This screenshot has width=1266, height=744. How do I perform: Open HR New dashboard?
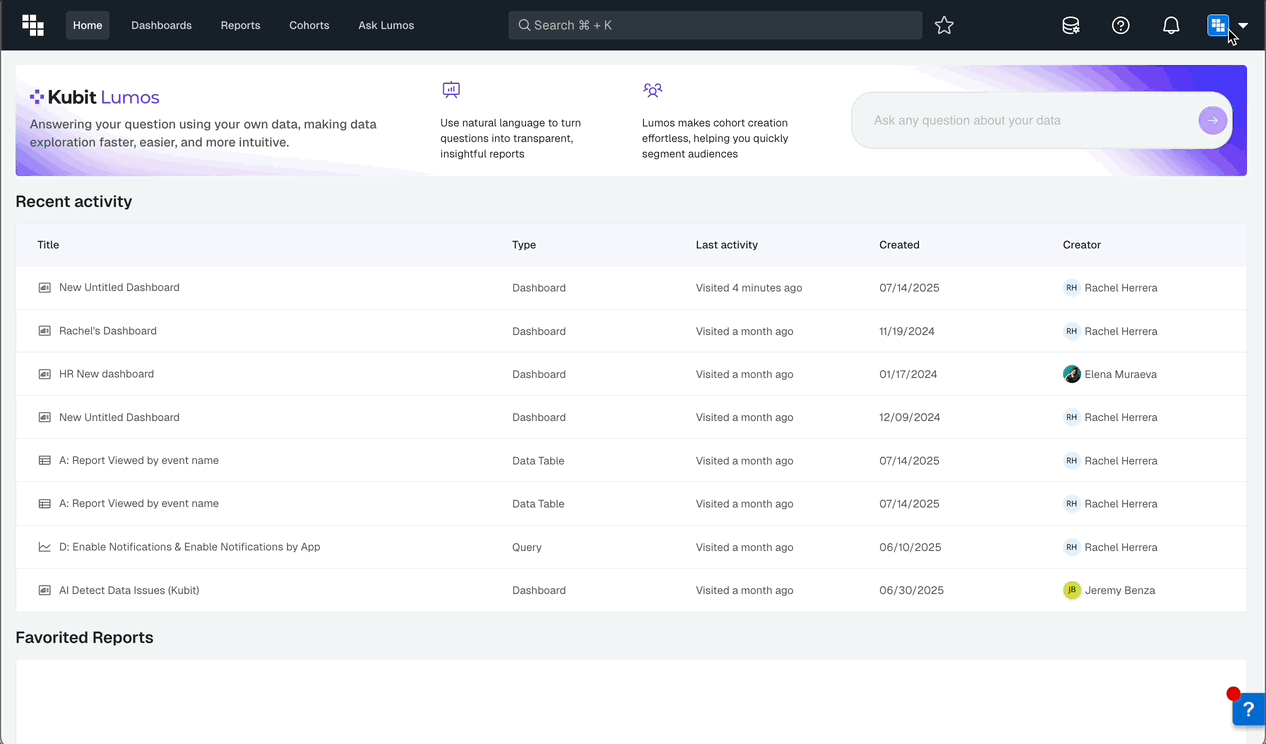(106, 374)
